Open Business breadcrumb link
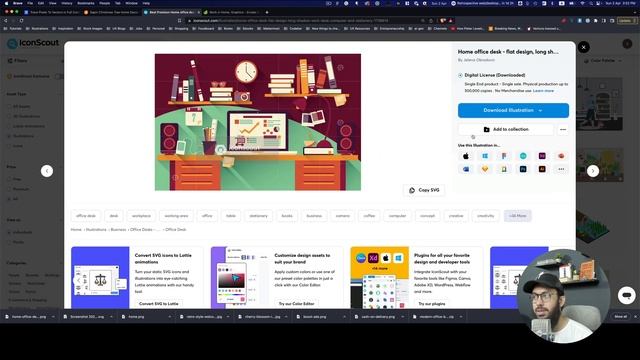Image resolution: width=640 pixels, height=360 pixels. 118,230
